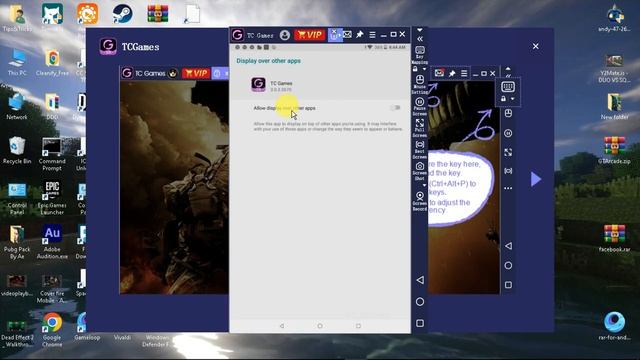Open the Control Panel desktop icon

[x=17, y=198]
